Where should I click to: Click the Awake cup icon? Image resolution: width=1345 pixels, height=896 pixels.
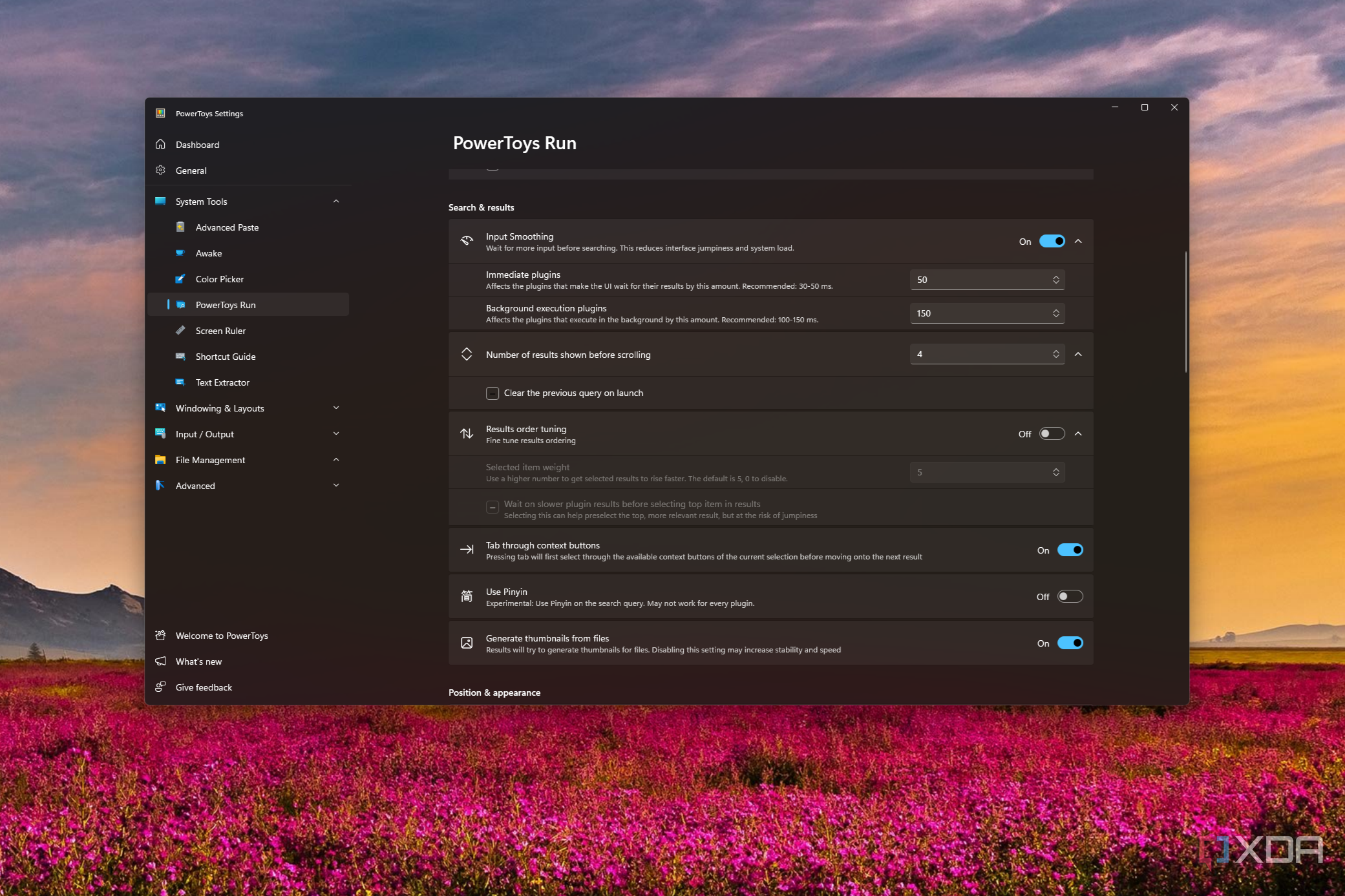pyautogui.click(x=181, y=253)
